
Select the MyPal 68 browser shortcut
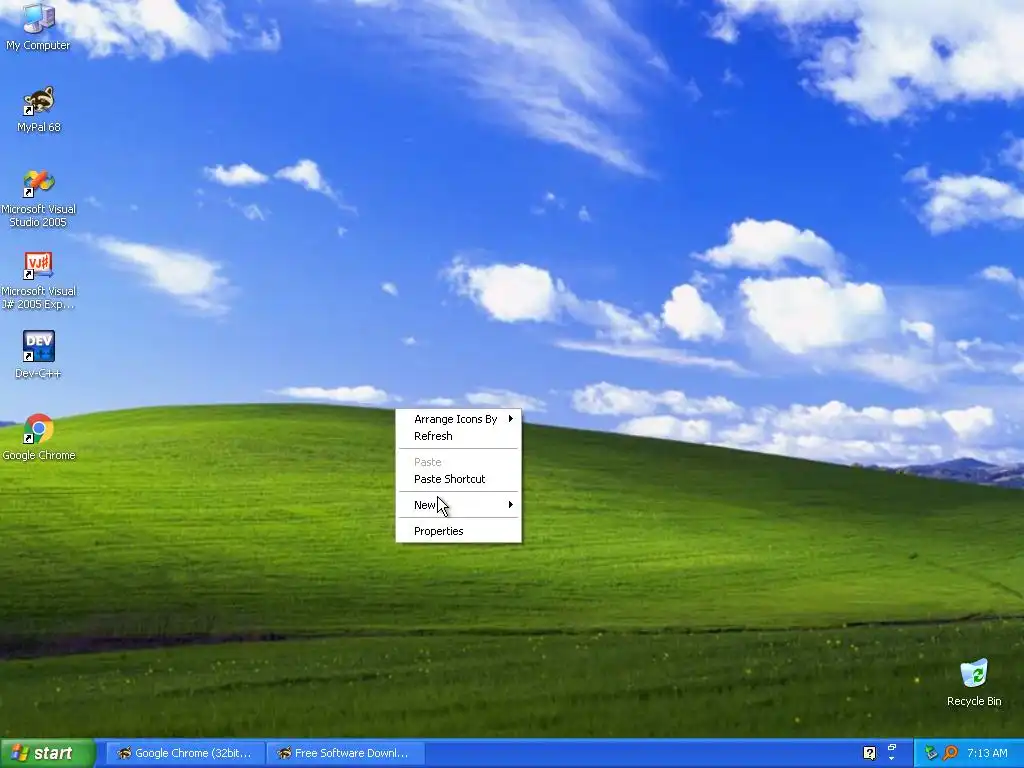(x=39, y=109)
